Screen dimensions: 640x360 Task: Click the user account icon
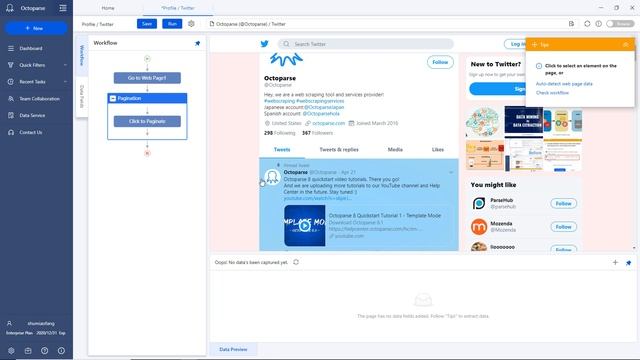click(x=9, y=323)
